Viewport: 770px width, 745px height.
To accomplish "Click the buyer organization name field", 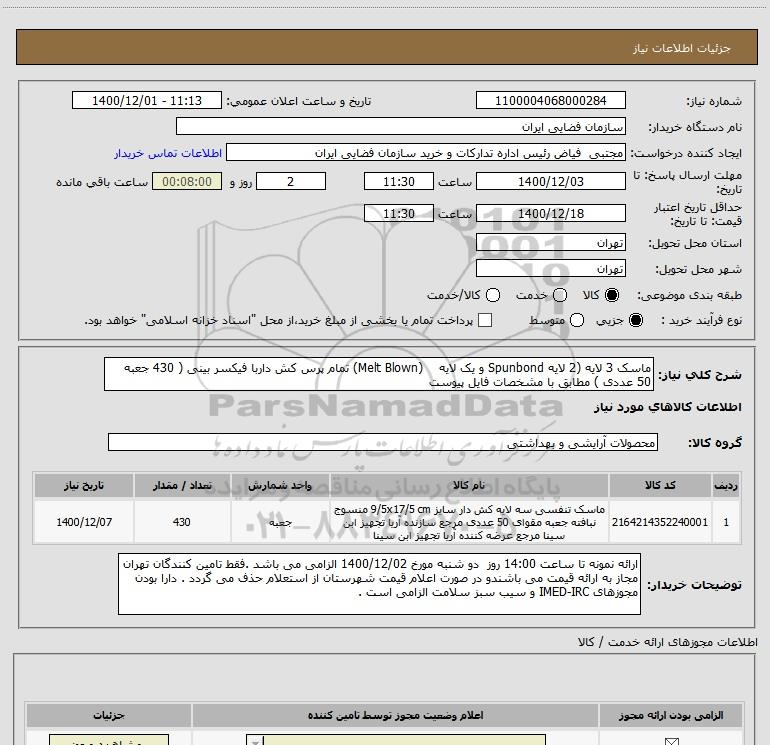I will (x=401, y=126).
